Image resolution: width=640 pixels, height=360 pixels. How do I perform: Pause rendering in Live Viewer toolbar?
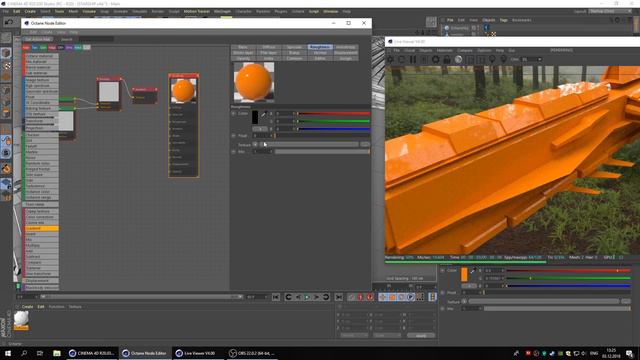(x=413, y=60)
